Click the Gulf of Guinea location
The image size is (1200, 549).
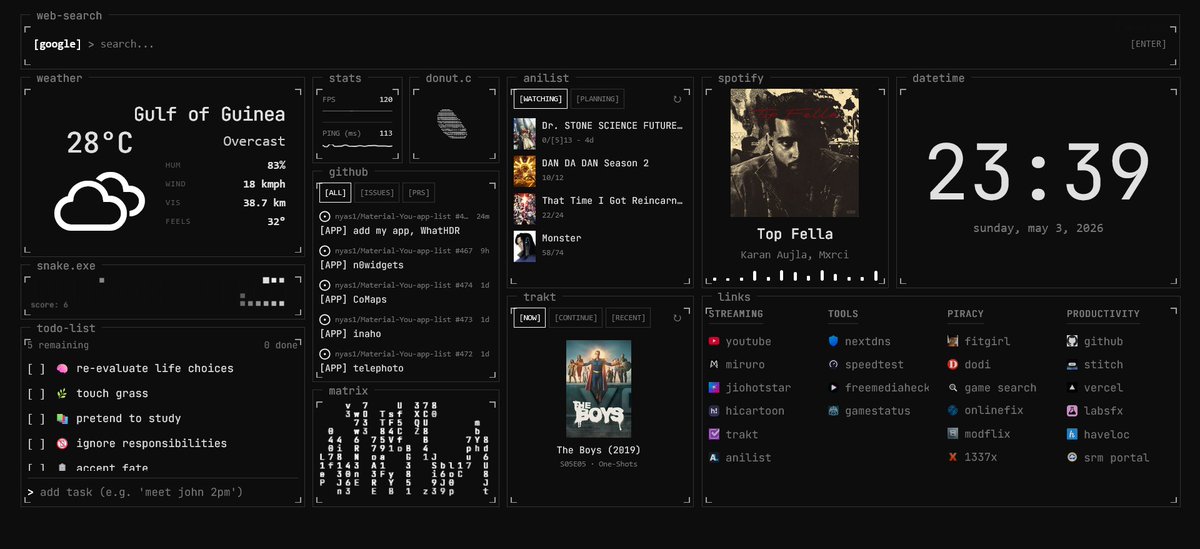[209, 114]
